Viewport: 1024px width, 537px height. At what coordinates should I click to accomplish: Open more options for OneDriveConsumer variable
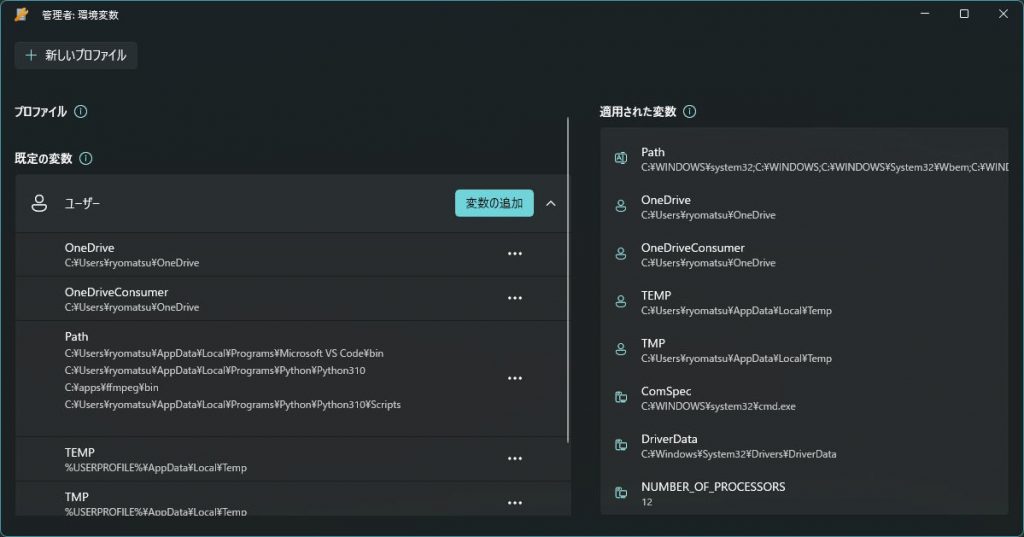click(515, 298)
